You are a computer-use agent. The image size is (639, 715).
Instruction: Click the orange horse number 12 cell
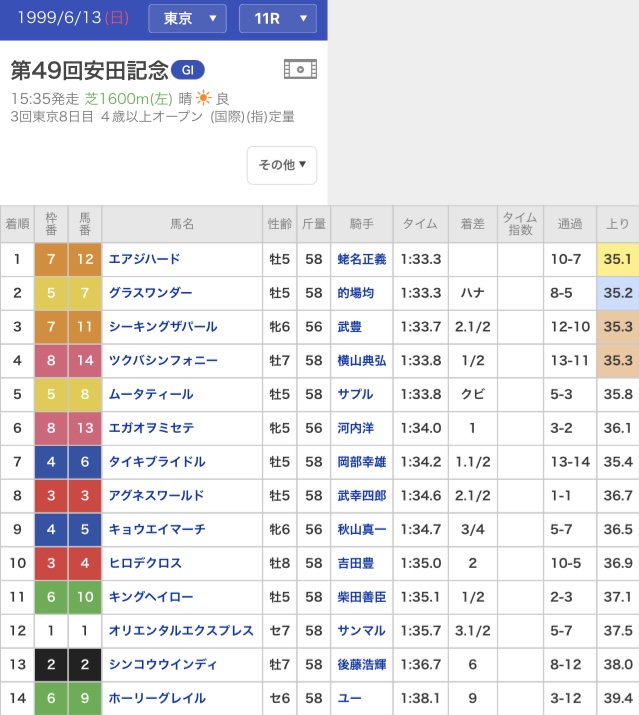[85, 259]
